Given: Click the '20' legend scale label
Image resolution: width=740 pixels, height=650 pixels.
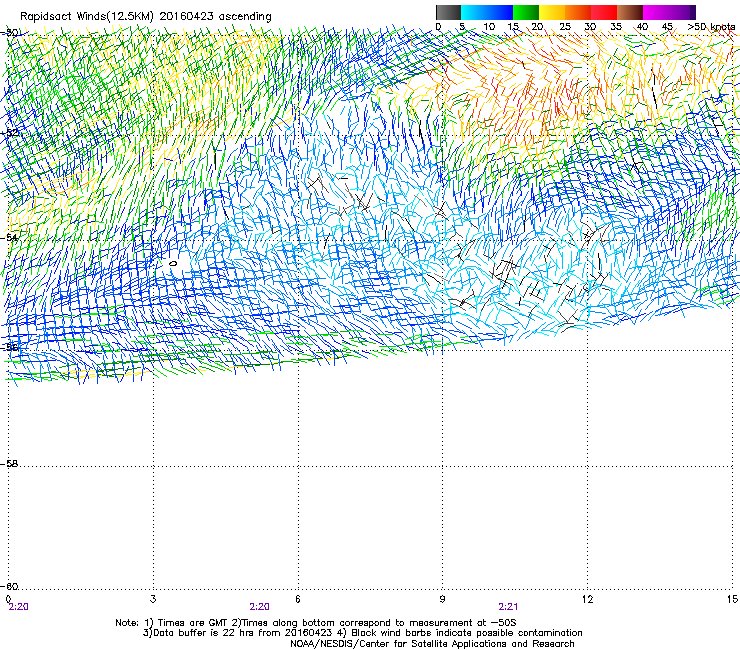Looking at the screenshot, I should (x=537, y=27).
